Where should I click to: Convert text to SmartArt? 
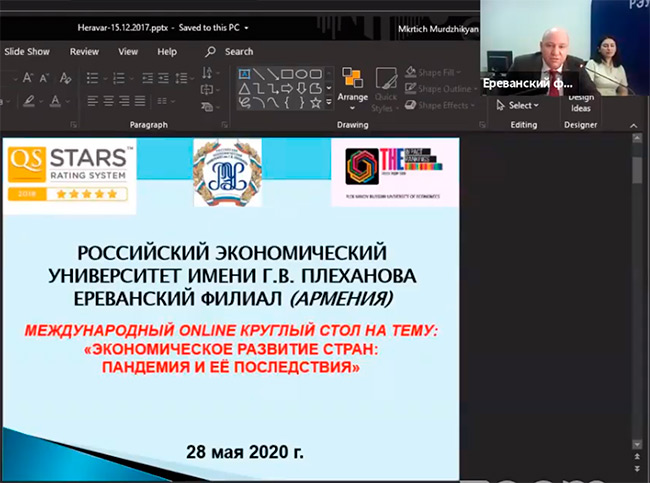[210, 107]
